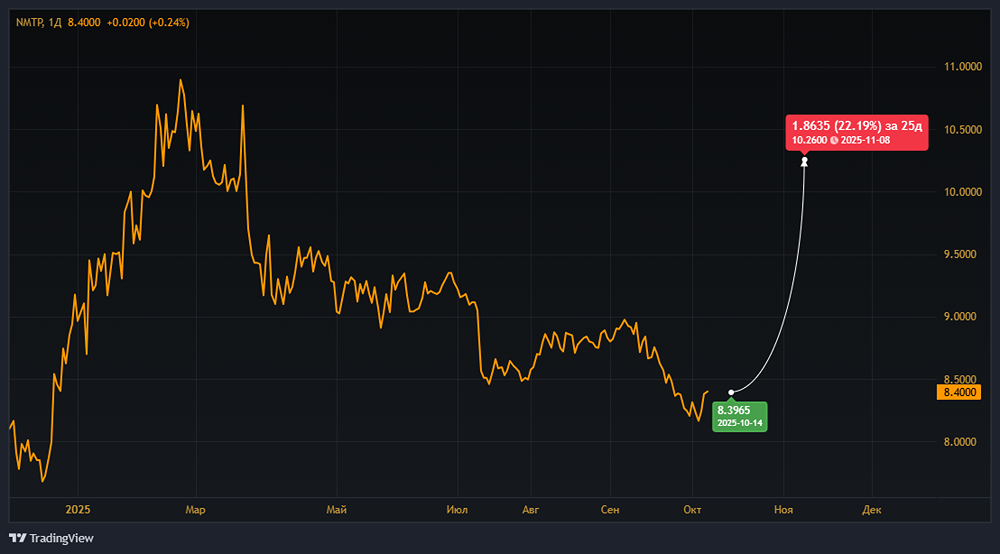The height and width of the screenshot is (554, 1000).
Task: Click the forecast end point marker at 10.2600
Action: click(x=804, y=162)
